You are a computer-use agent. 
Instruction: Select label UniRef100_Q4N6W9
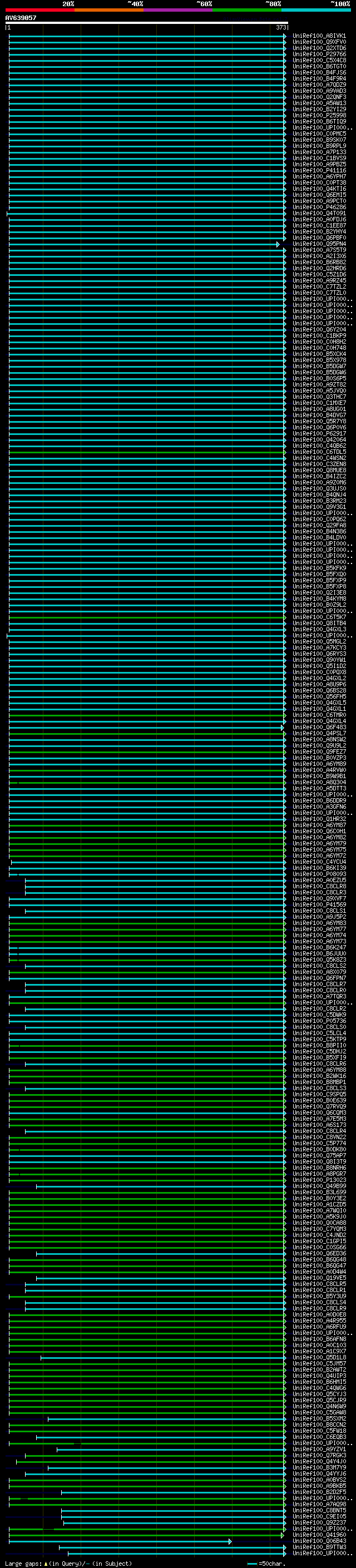[319, 1406]
